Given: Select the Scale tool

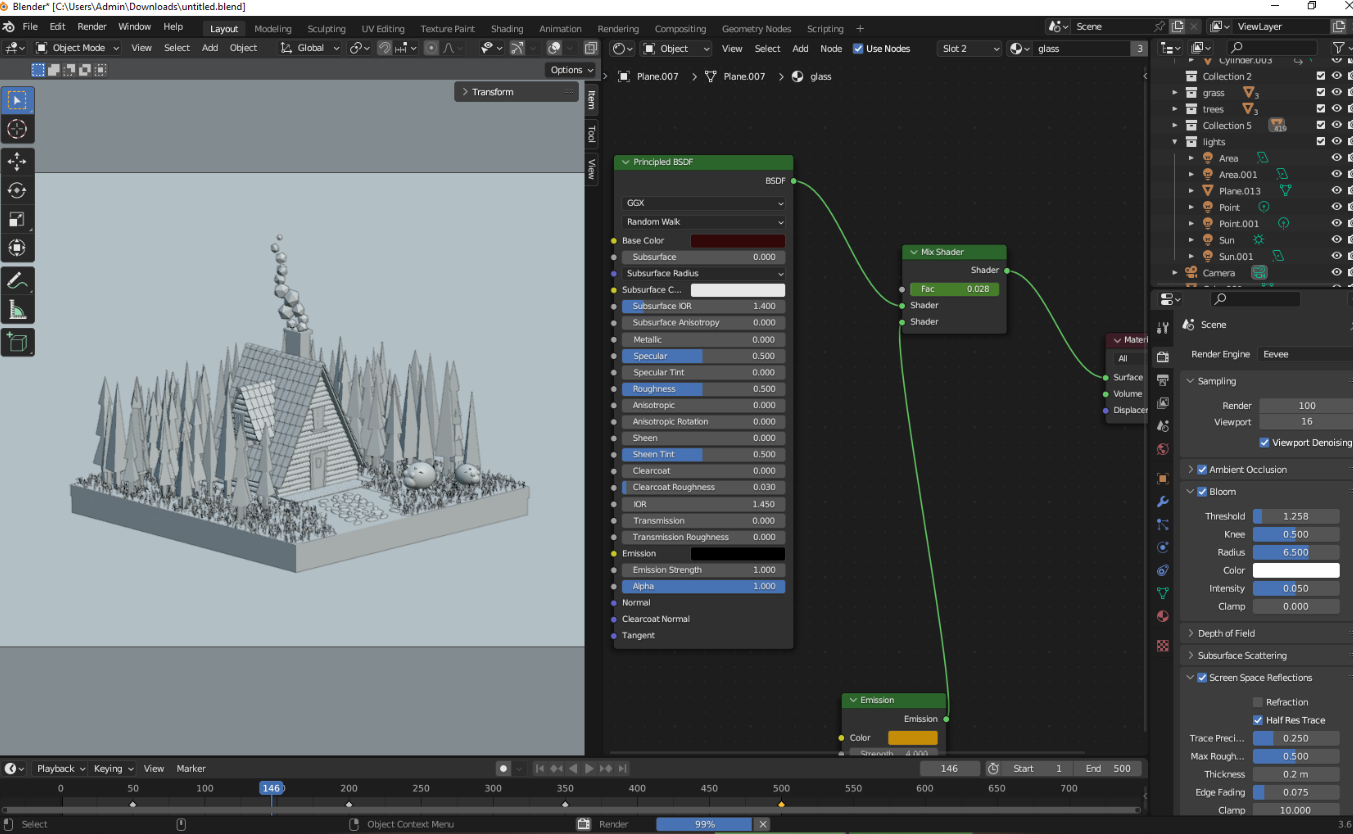Looking at the screenshot, I should (x=17, y=219).
